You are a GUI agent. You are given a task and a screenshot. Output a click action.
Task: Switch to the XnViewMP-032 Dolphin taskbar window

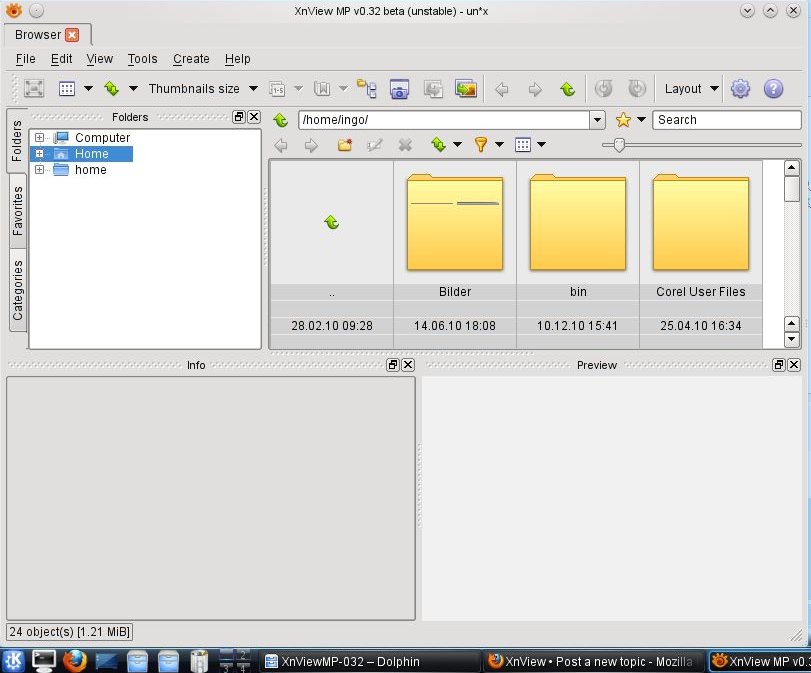(371, 661)
